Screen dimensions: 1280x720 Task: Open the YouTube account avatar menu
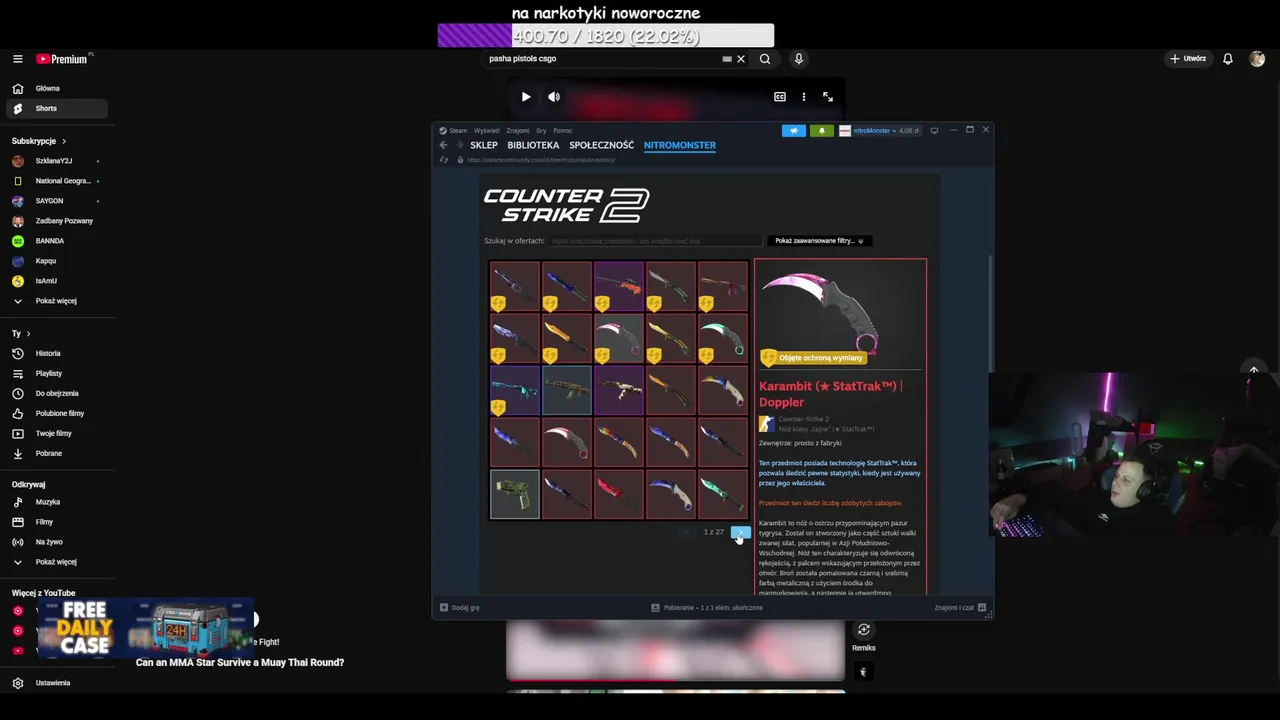point(1257,59)
